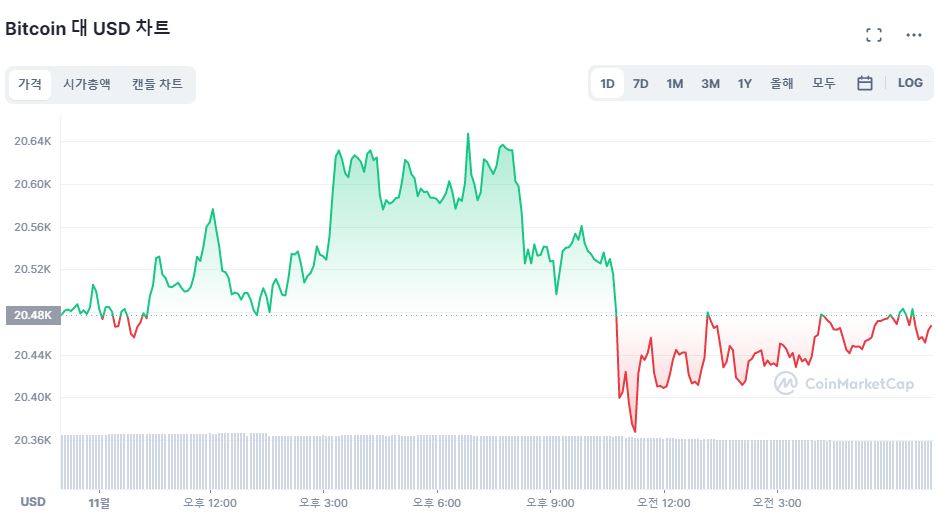Click the 오전 12:00 time axis label

pos(664,502)
